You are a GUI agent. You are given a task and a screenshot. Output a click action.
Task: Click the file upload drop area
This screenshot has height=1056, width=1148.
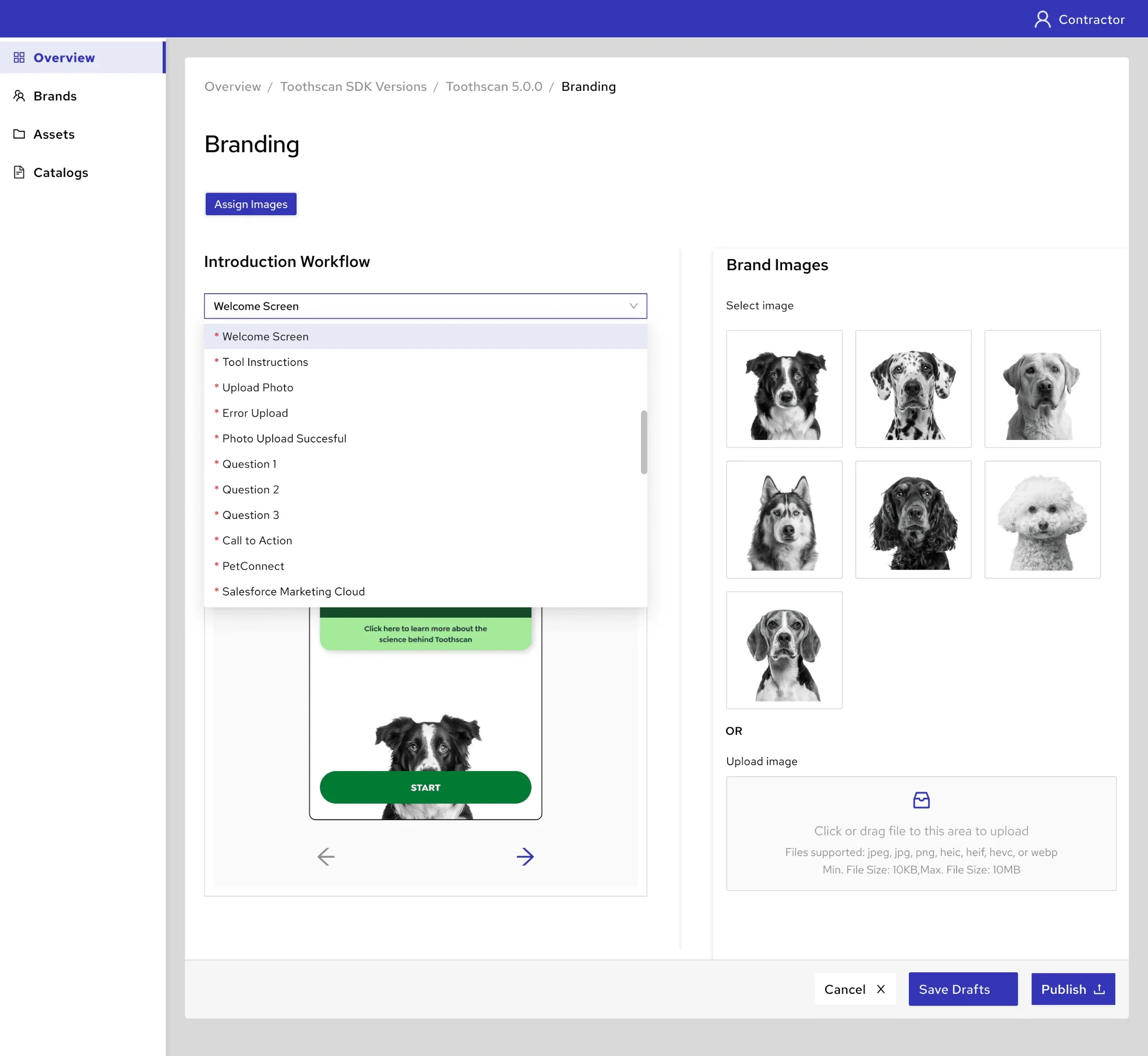[921, 834]
